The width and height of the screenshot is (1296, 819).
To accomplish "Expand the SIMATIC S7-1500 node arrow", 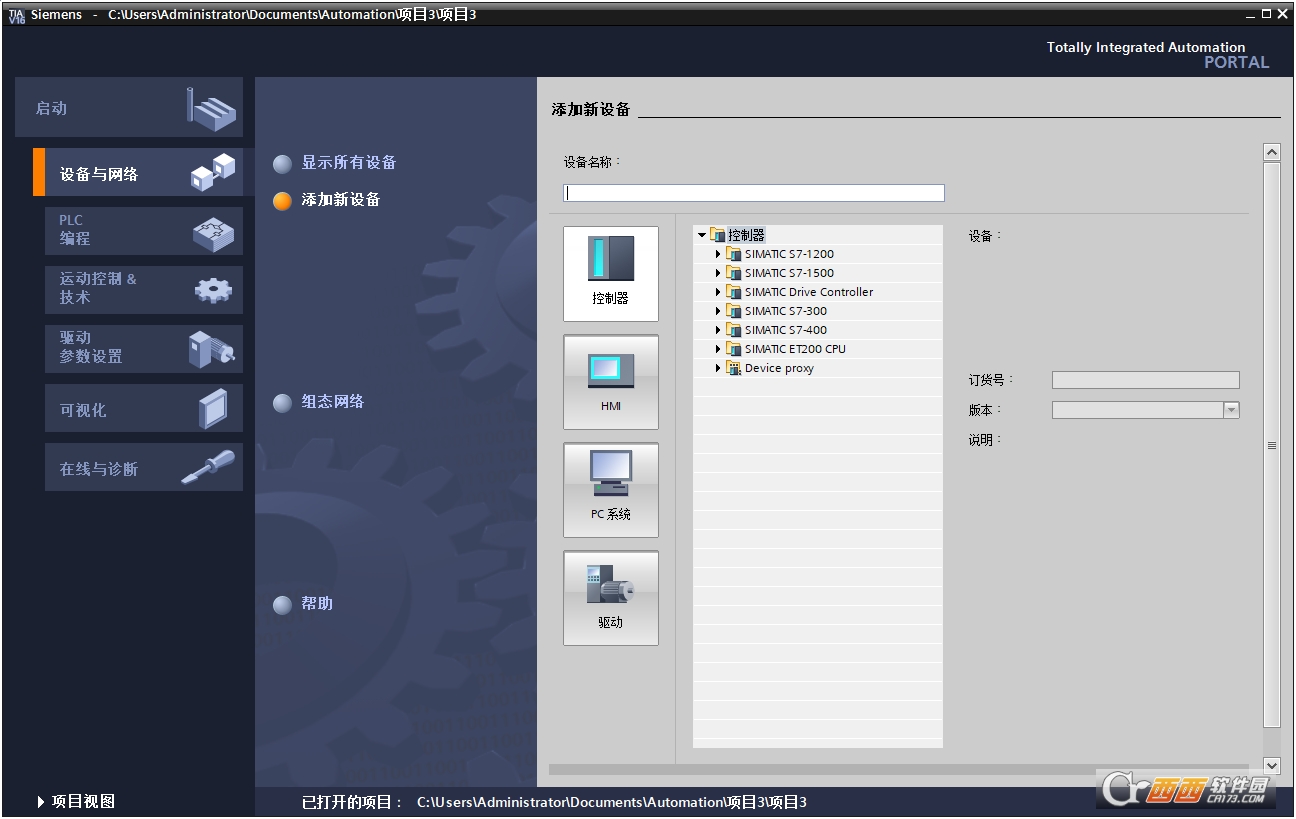I will [x=718, y=273].
